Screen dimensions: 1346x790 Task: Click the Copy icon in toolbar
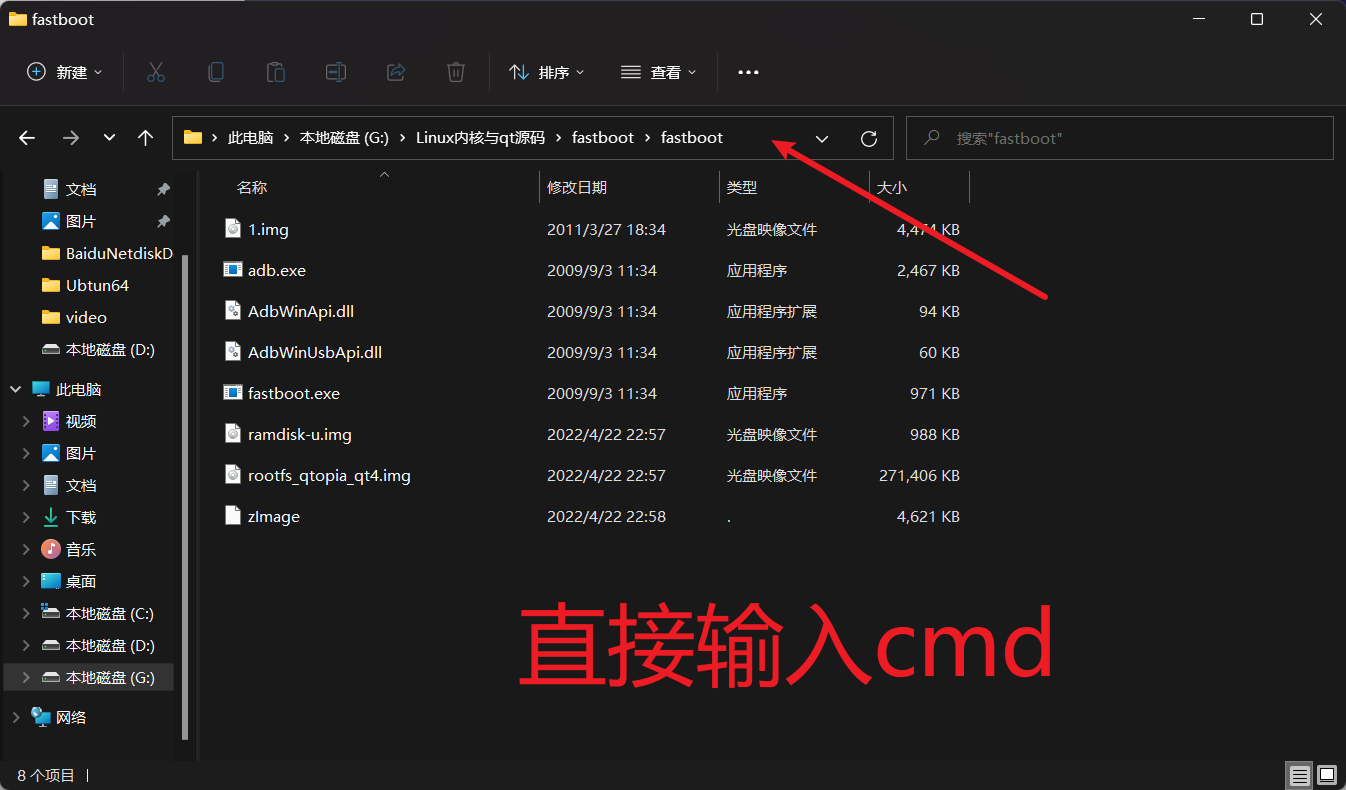point(215,72)
